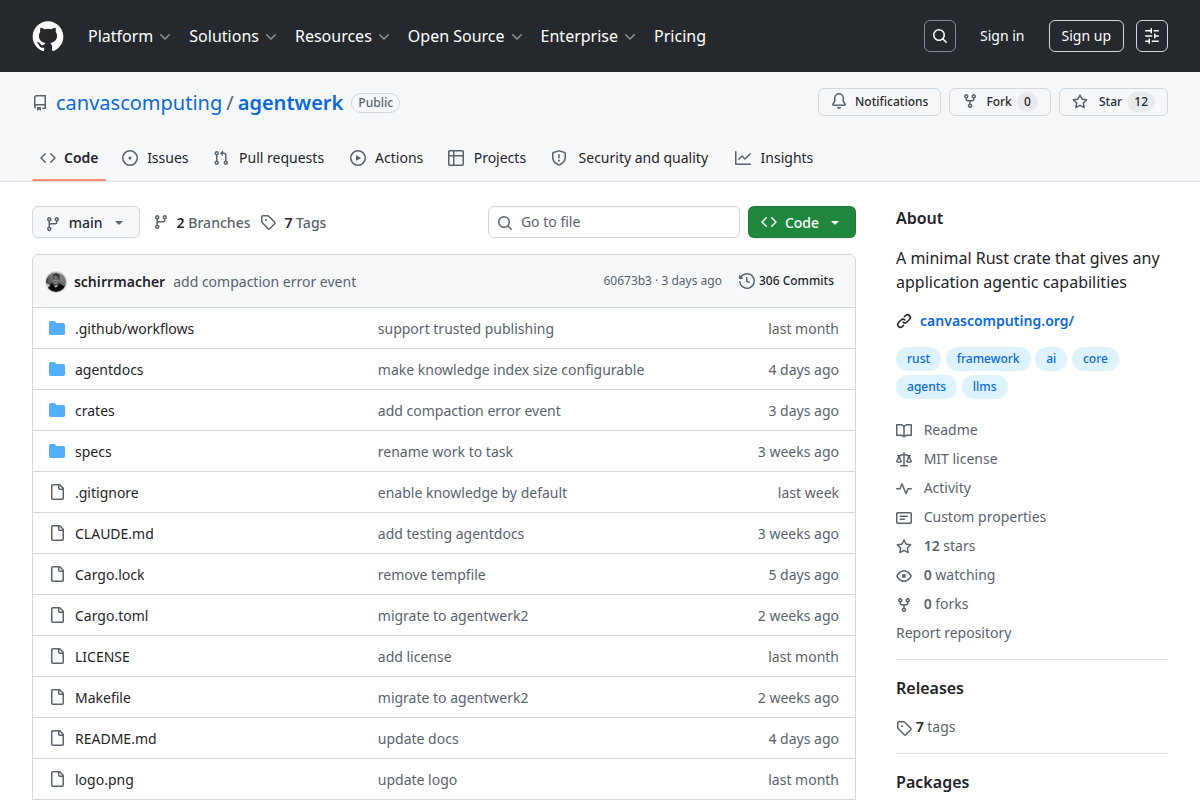Click the Readme book icon
1200x800 pixels.
click(904, 430)
